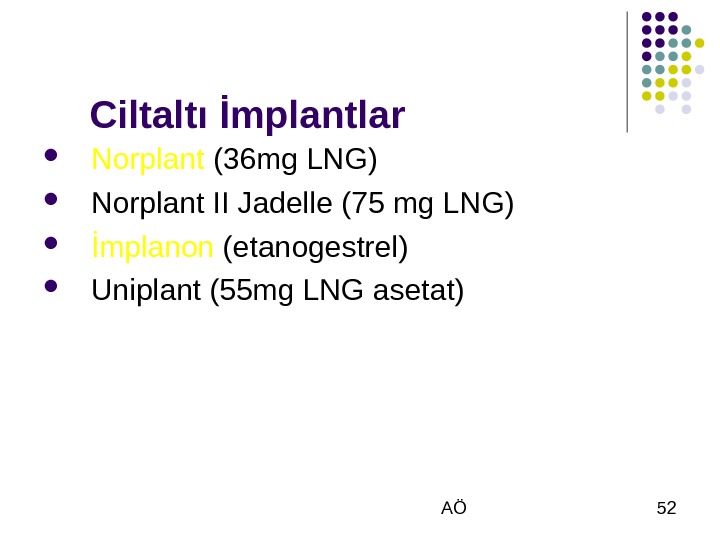Click the top-left purple dot of the grid

point(647,17)
